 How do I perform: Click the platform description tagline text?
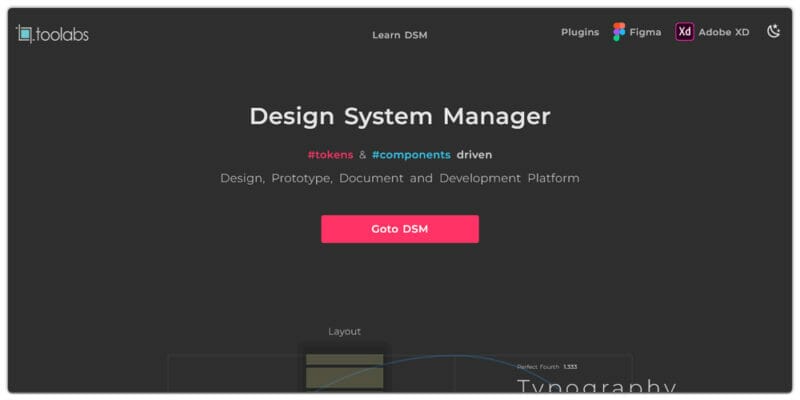pyautogui.click(x=399, y=178)
